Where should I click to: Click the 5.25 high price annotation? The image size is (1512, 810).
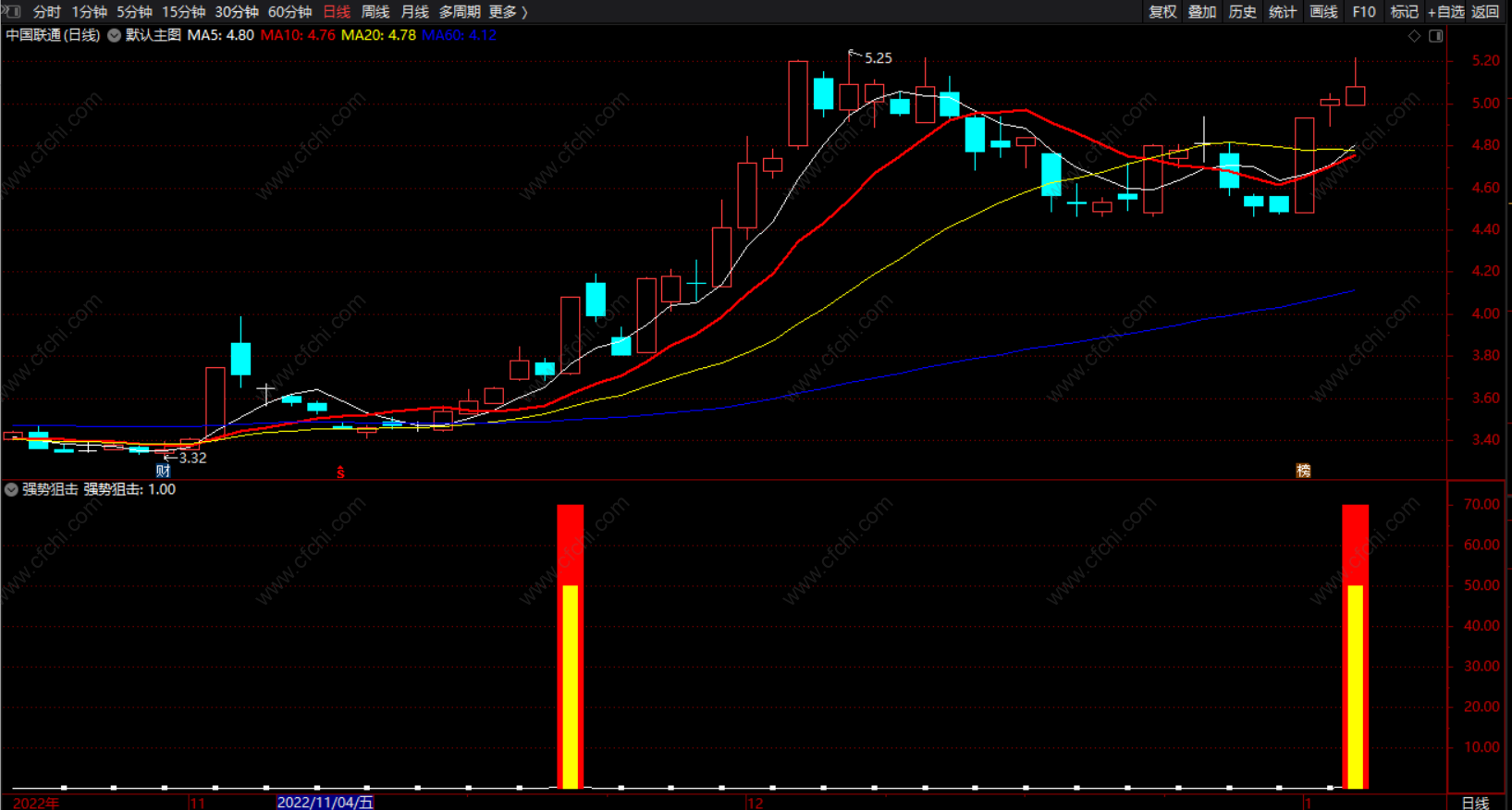(878, 58)
